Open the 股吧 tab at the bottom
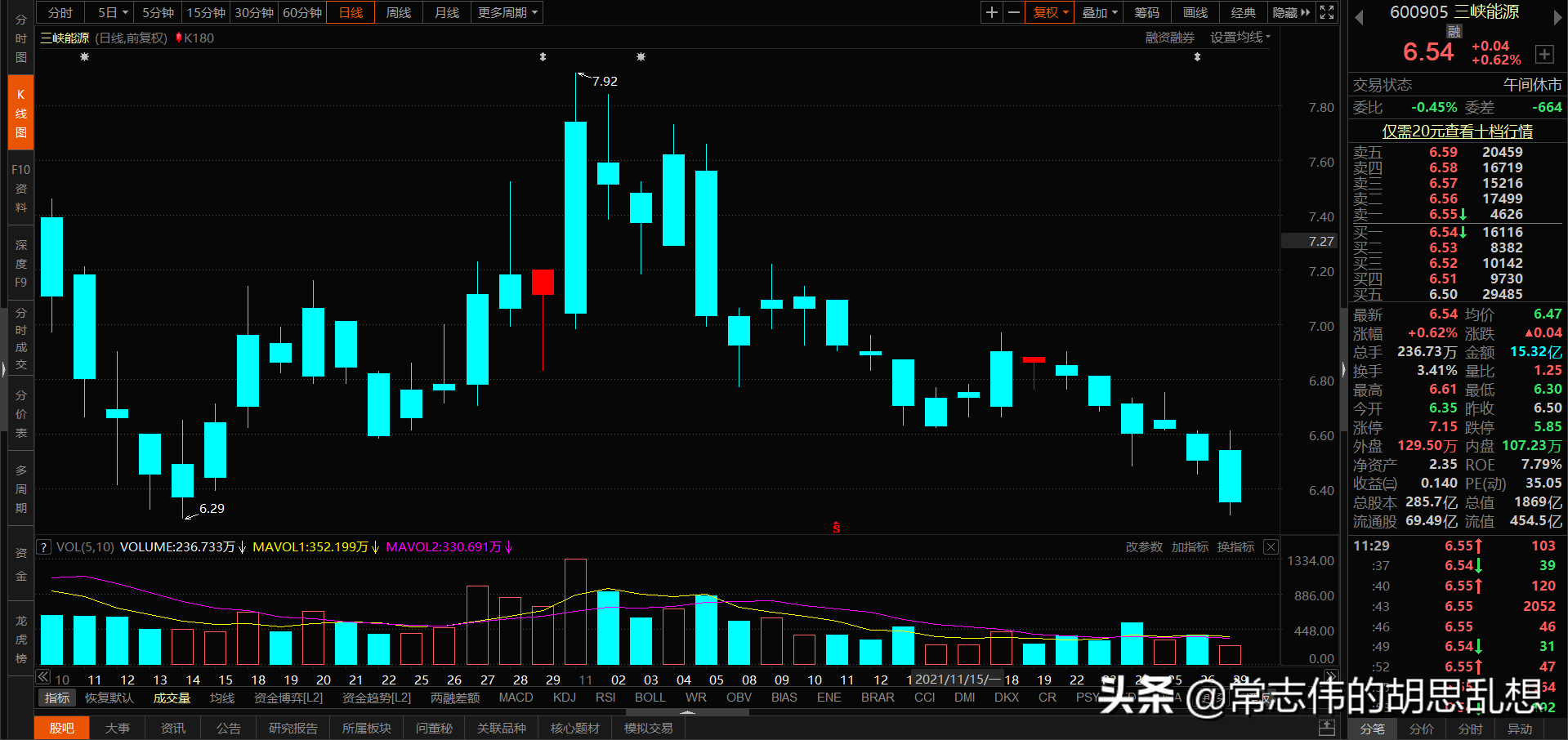The width and height of the screenshot is (1568, 740). (x=61, y=727)
